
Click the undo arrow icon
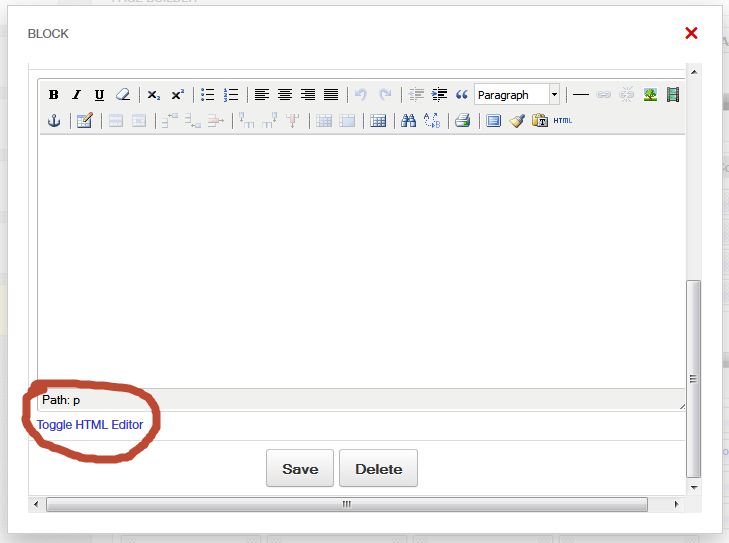coord(361,95)
